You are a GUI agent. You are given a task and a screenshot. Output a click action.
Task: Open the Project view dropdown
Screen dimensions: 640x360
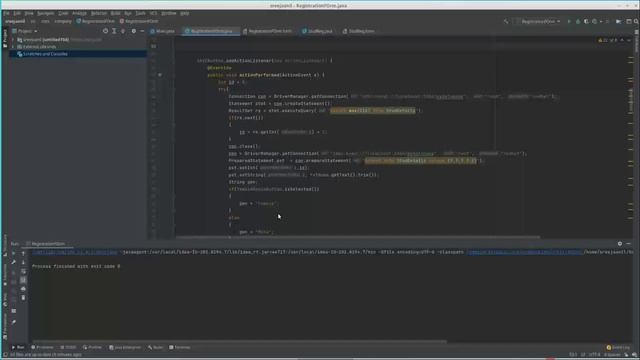(x=25, y=31)
